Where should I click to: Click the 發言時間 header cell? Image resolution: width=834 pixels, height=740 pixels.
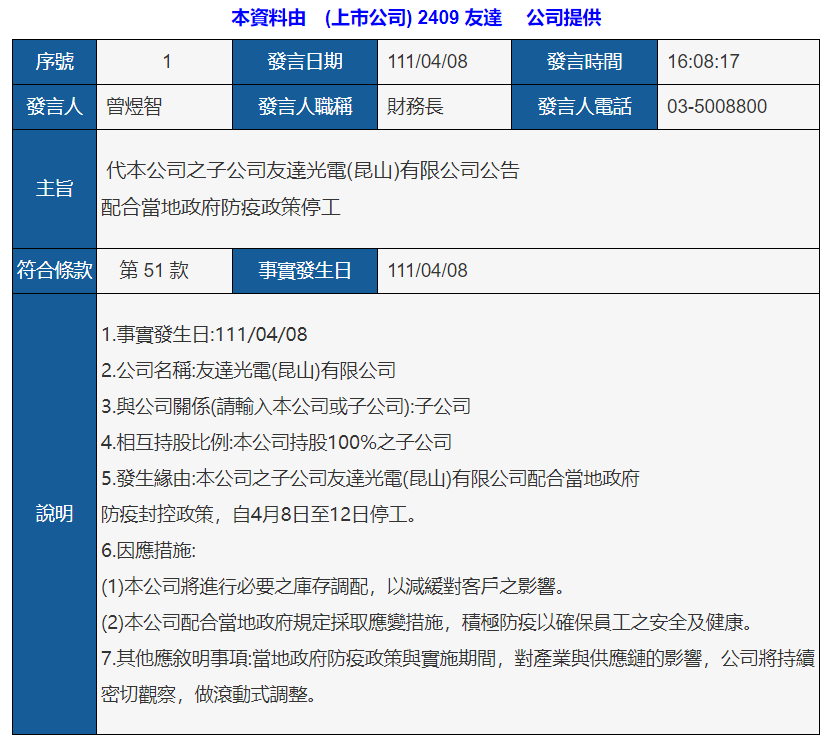pyautogui.click(x=584, y=62)
